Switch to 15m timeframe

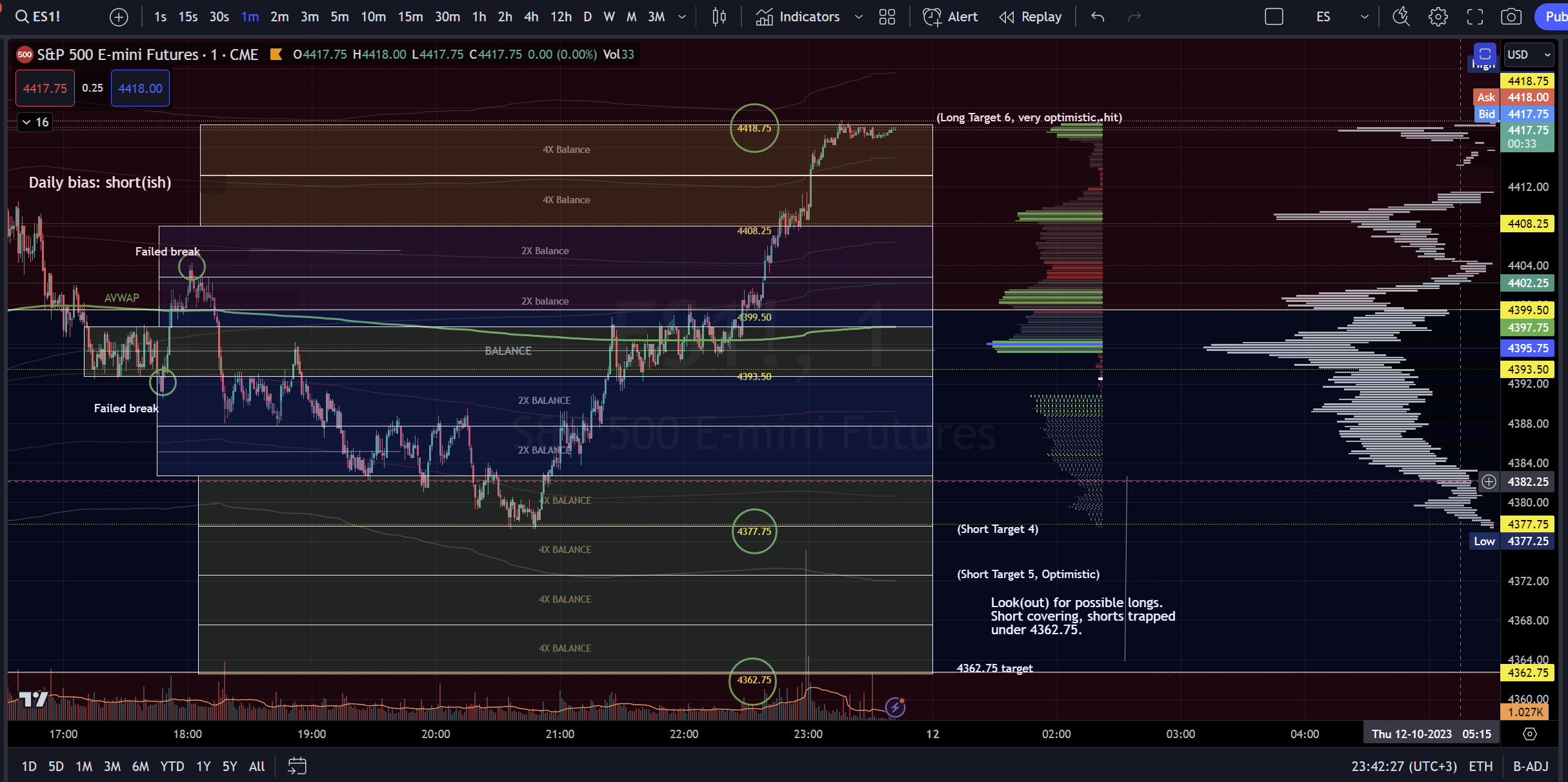pyautogui.click(x=410, y=17)
